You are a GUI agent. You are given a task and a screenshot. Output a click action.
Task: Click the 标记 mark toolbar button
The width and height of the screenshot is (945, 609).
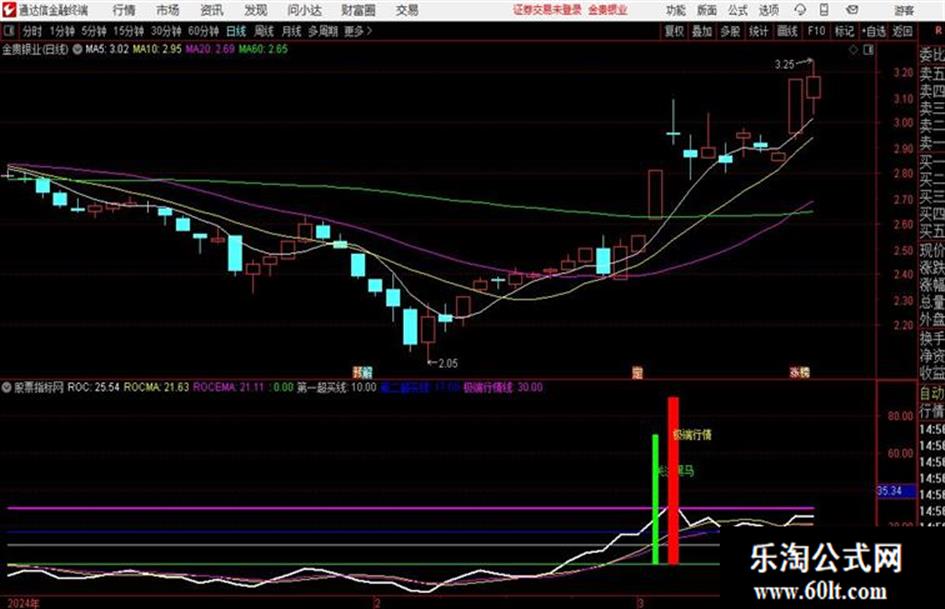coord(844,31)
